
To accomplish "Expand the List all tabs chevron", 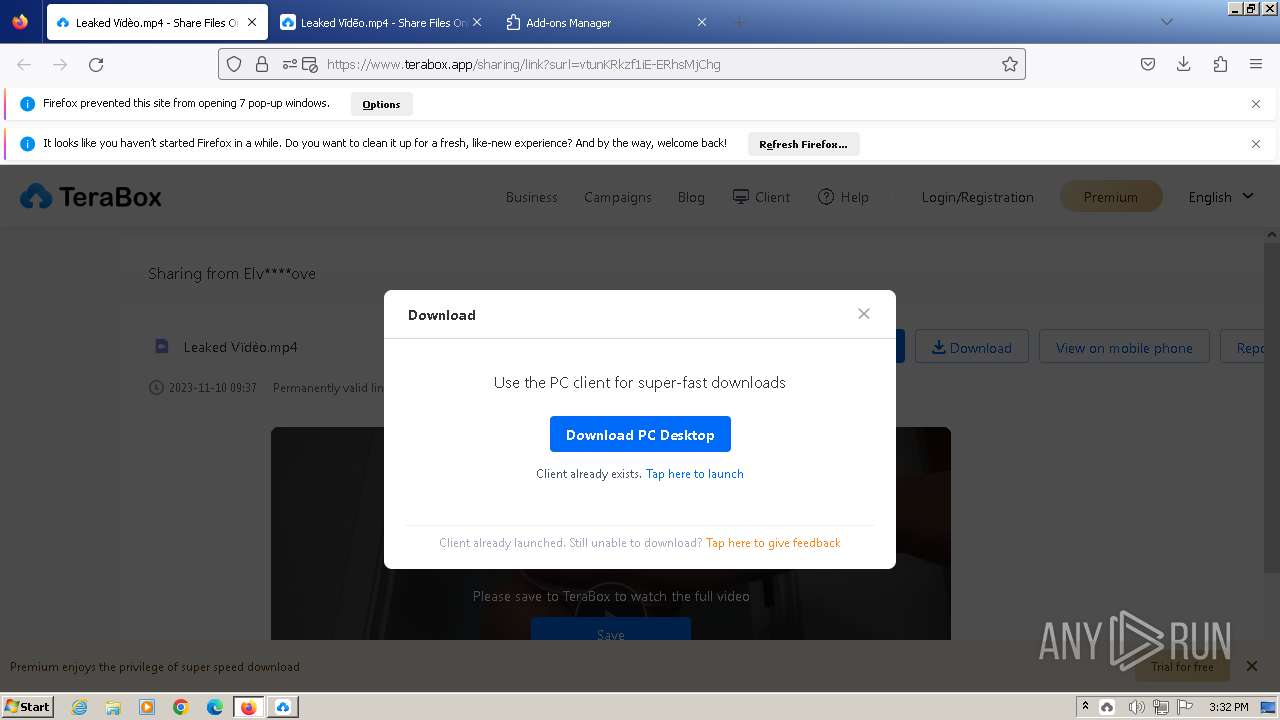I will [1166, 22].
